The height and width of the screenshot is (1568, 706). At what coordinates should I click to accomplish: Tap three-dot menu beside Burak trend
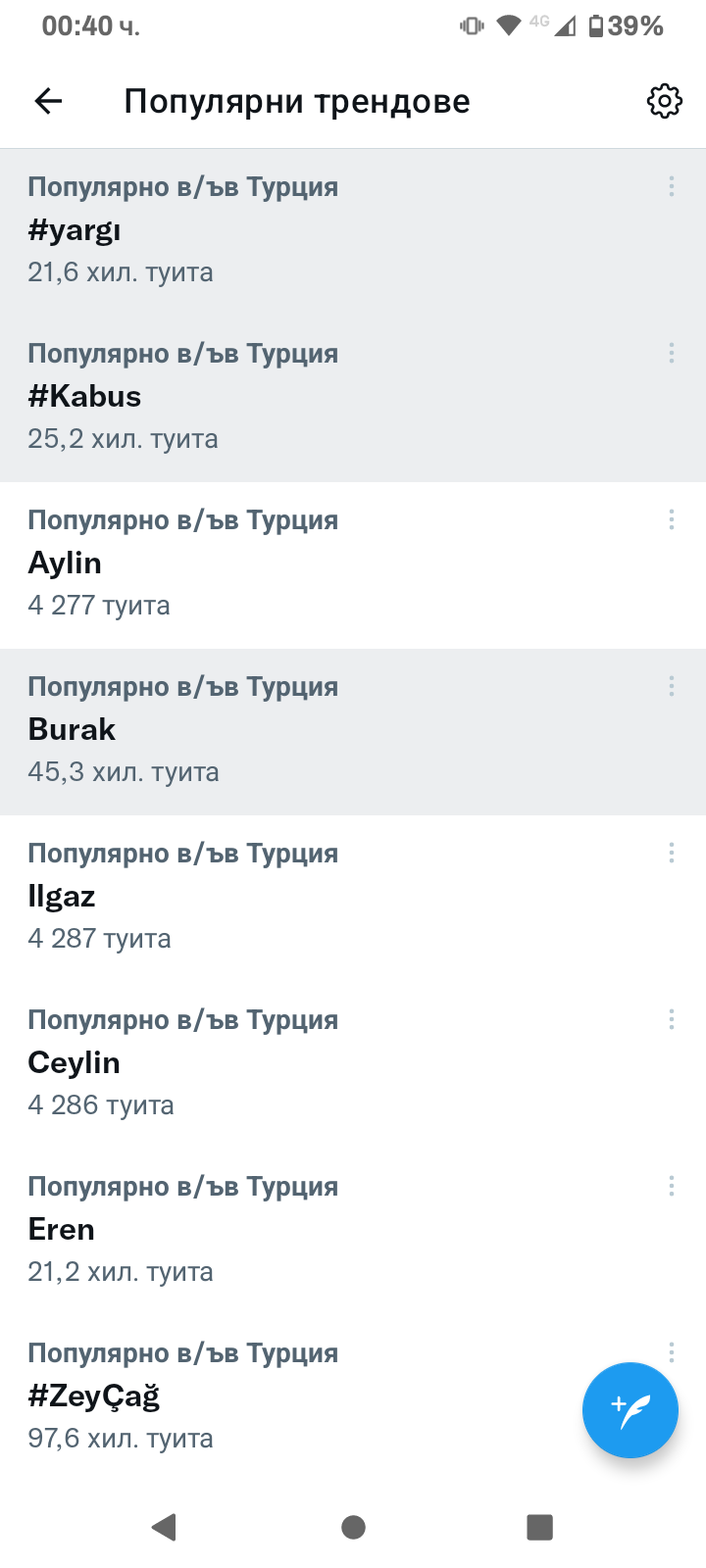pyautogui.click(x=671, y=686)
